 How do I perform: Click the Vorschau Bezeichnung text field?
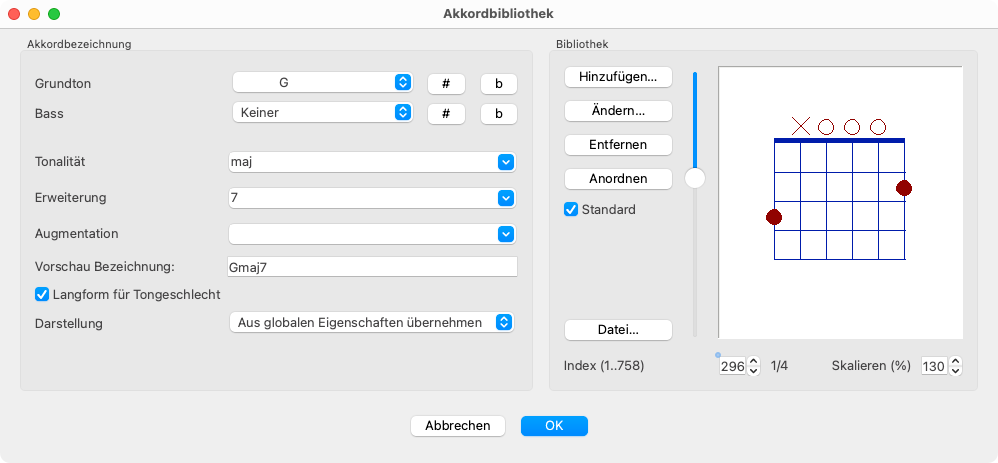tap(372, 267)
